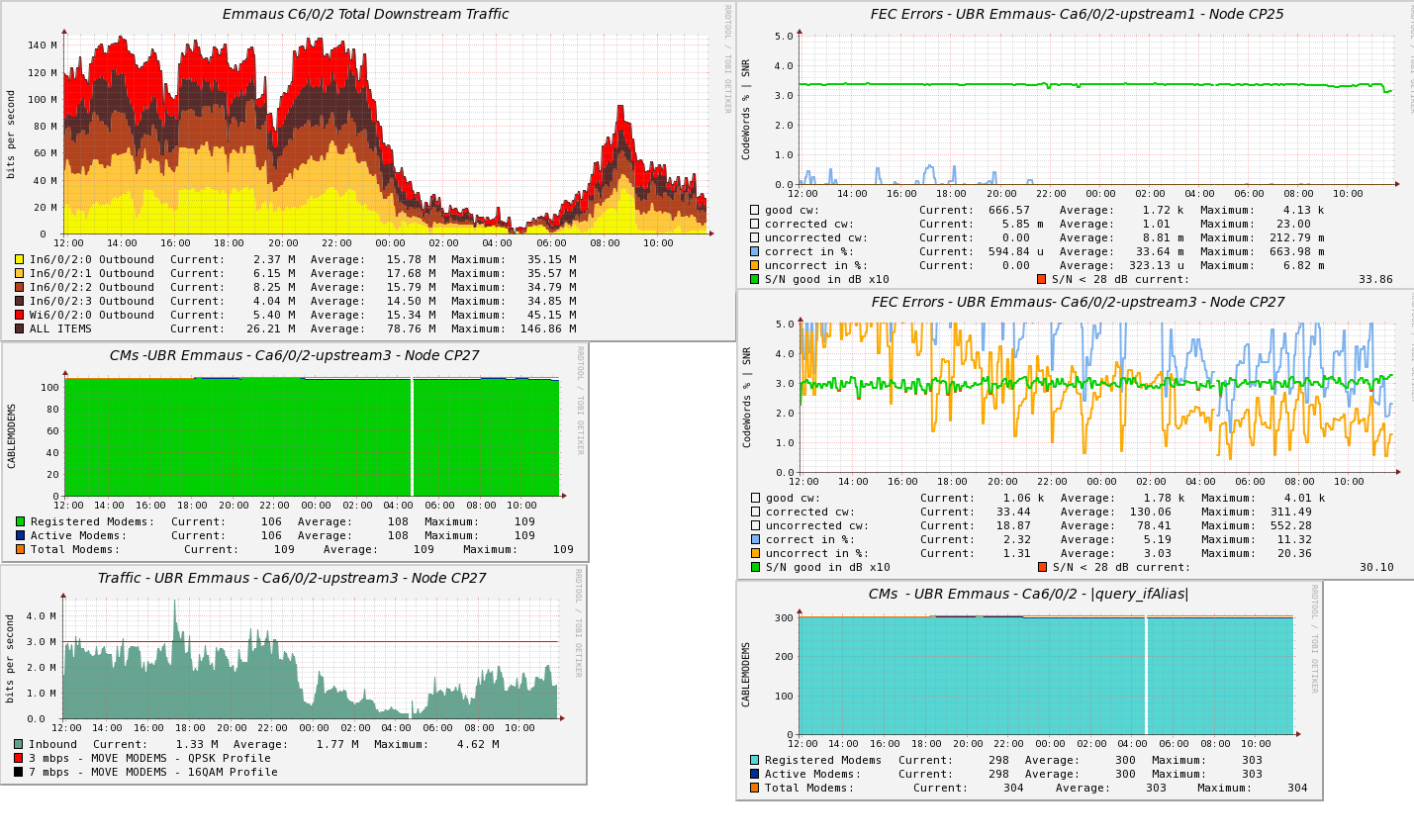1414x840 pixels.
Task: Click 'good cw' swatch in Node CP27 FEC legend
Action: pos(755,498)
